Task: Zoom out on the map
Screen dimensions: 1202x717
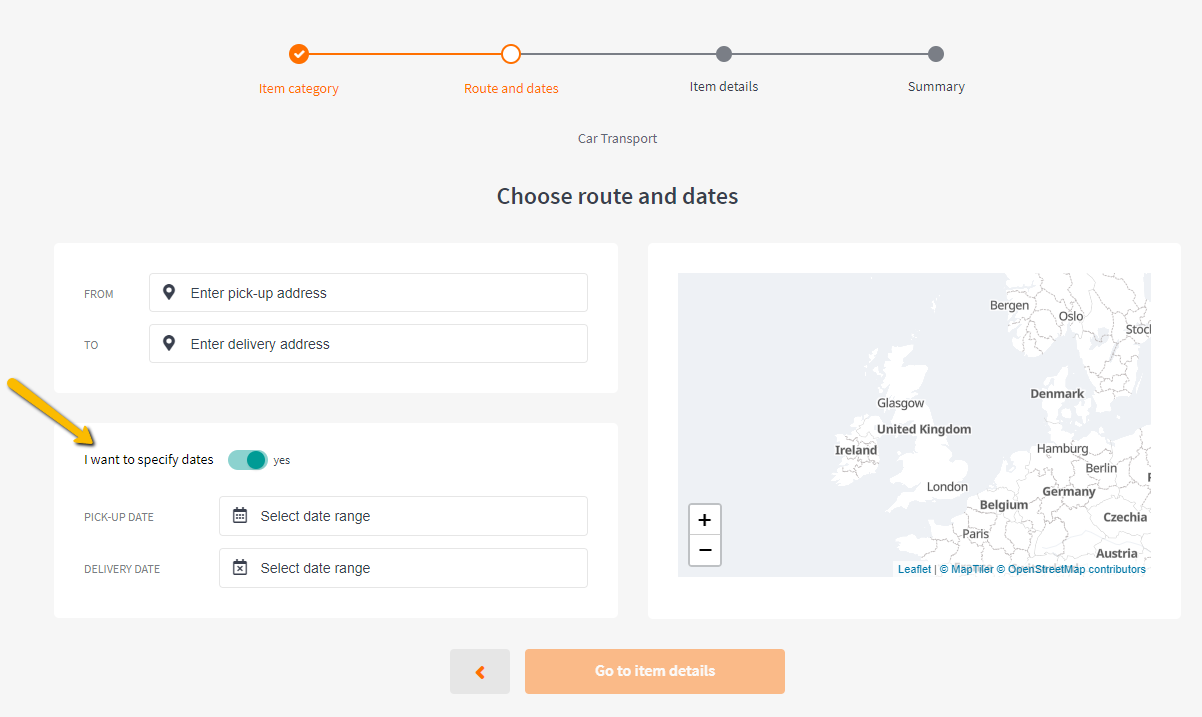Action: [x=705, y=550]
